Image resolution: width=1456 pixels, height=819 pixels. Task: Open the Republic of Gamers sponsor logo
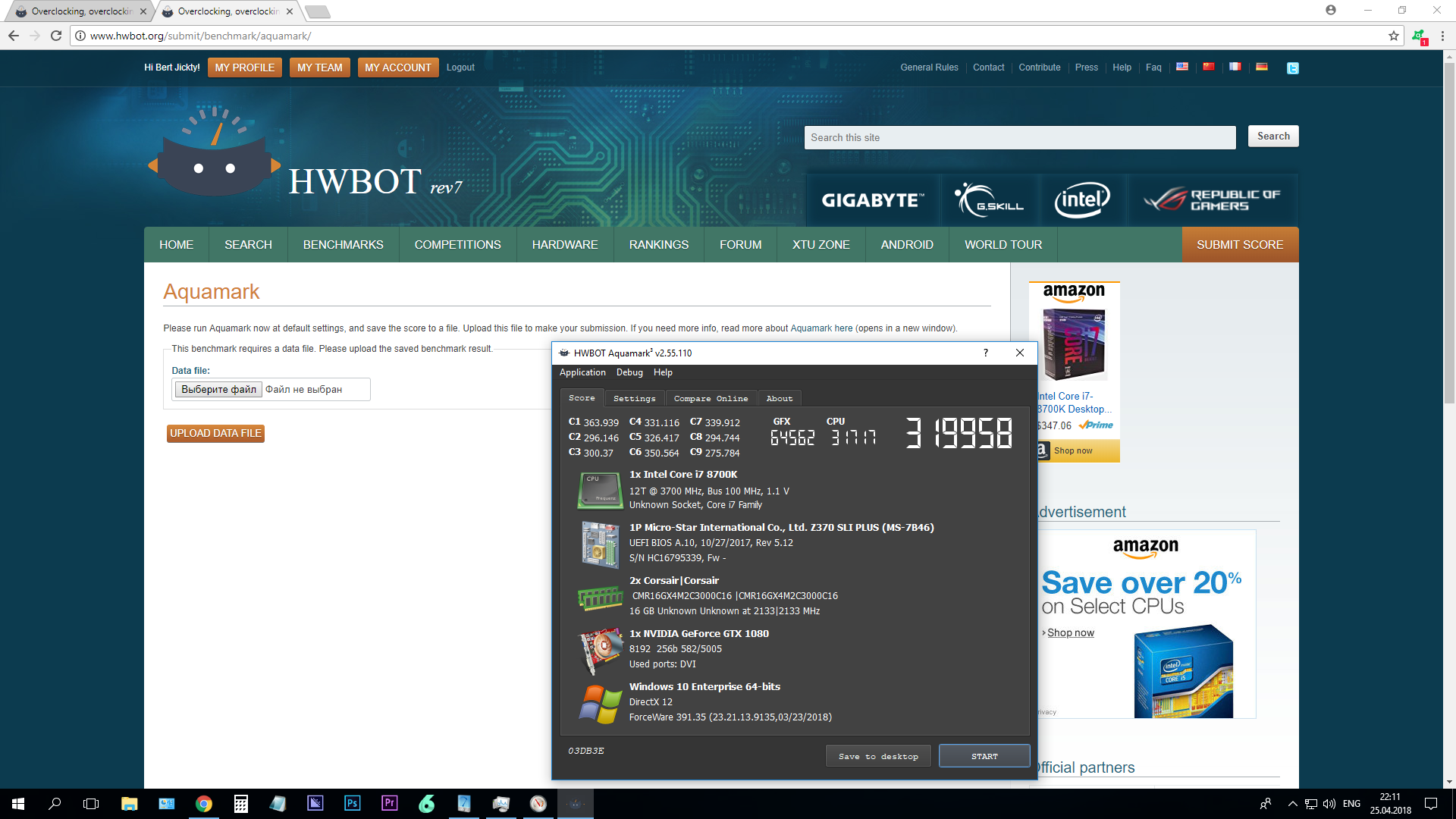click(1213, 200)
